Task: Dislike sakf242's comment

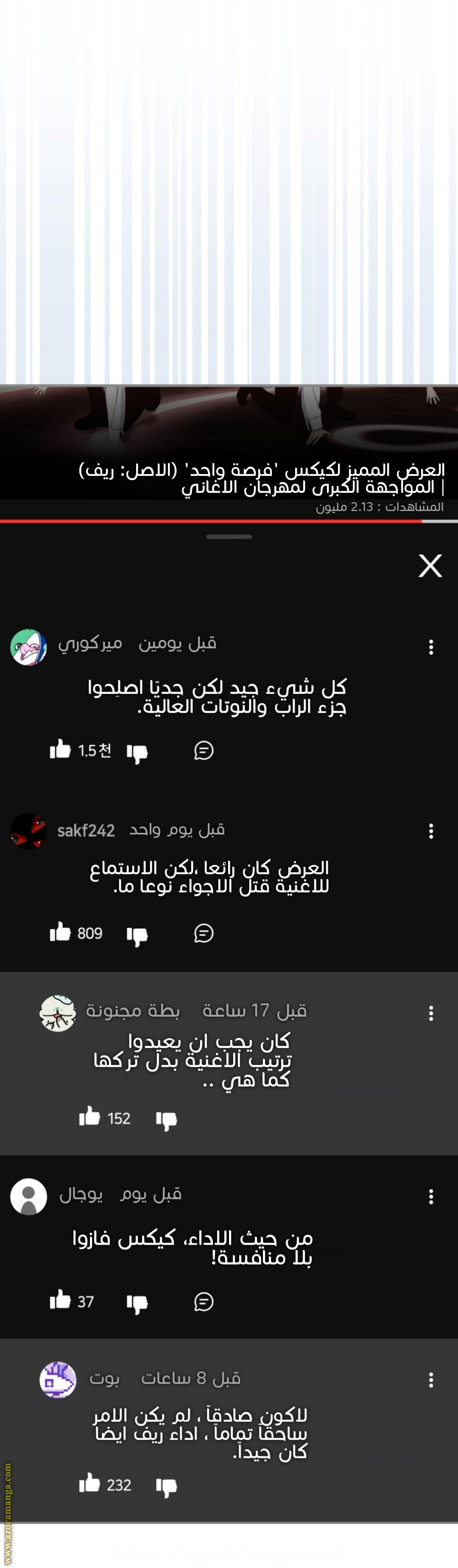Action: click(x=137, y=936)
